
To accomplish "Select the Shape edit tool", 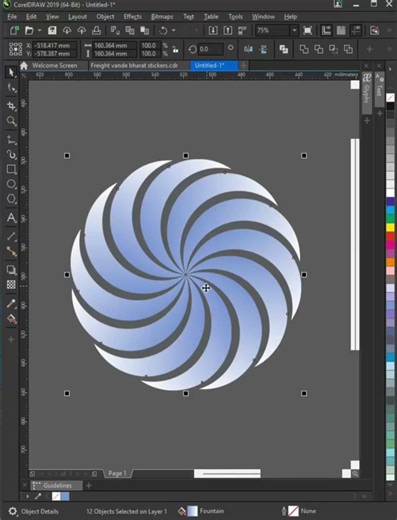I will click(12, 88).
